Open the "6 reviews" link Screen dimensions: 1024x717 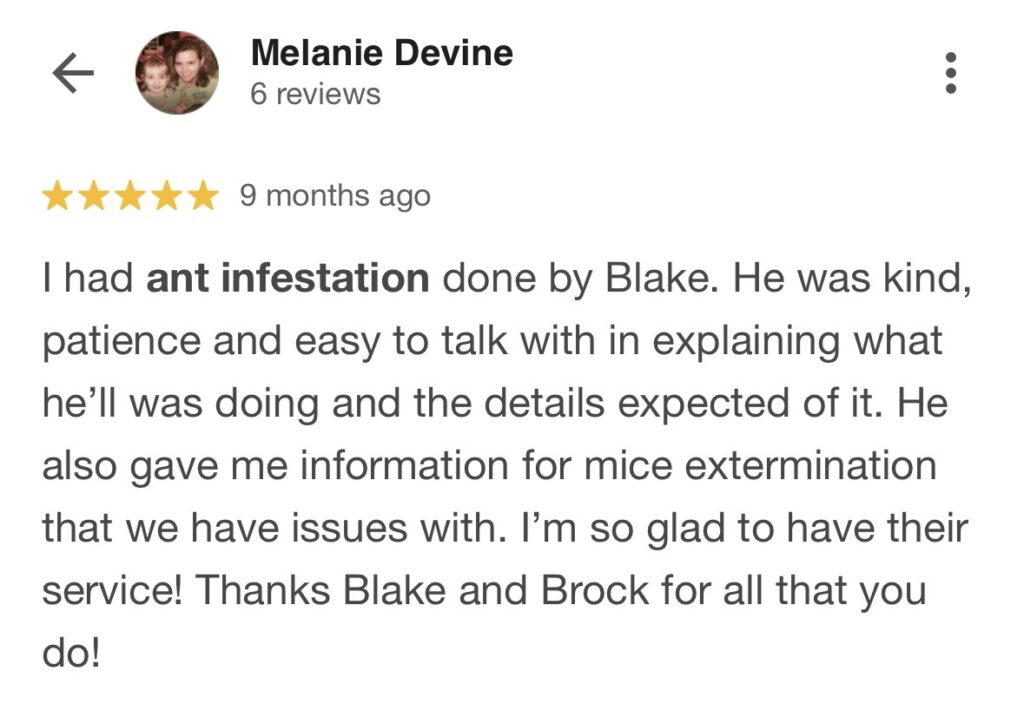click(315, 94)
